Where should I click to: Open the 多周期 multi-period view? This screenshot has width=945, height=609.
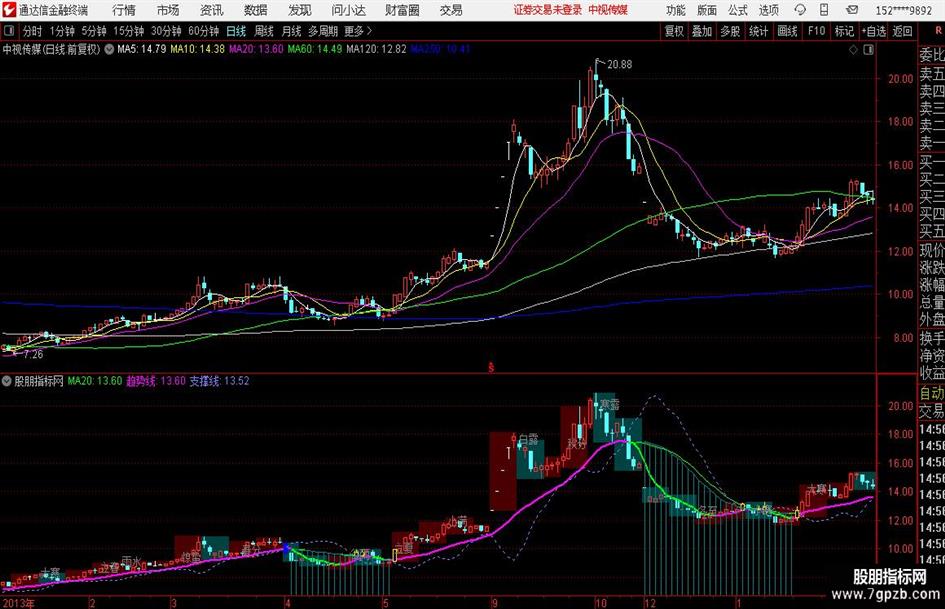[x=323, y=31]
